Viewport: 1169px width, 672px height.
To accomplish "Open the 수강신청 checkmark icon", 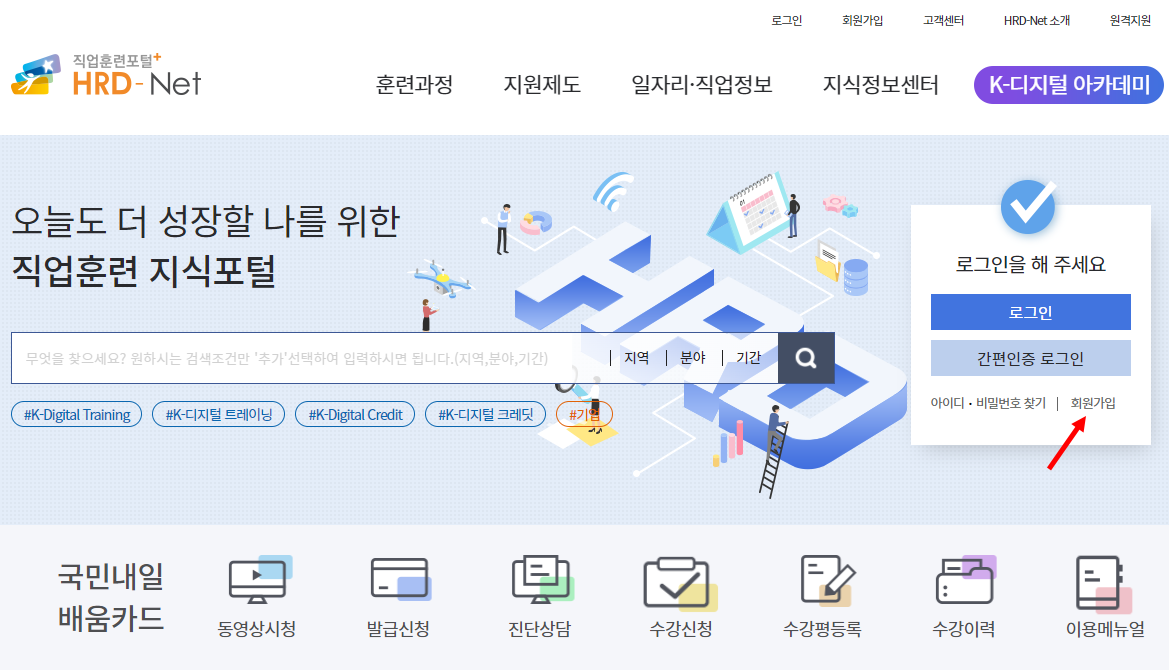I will pos(680,583).
